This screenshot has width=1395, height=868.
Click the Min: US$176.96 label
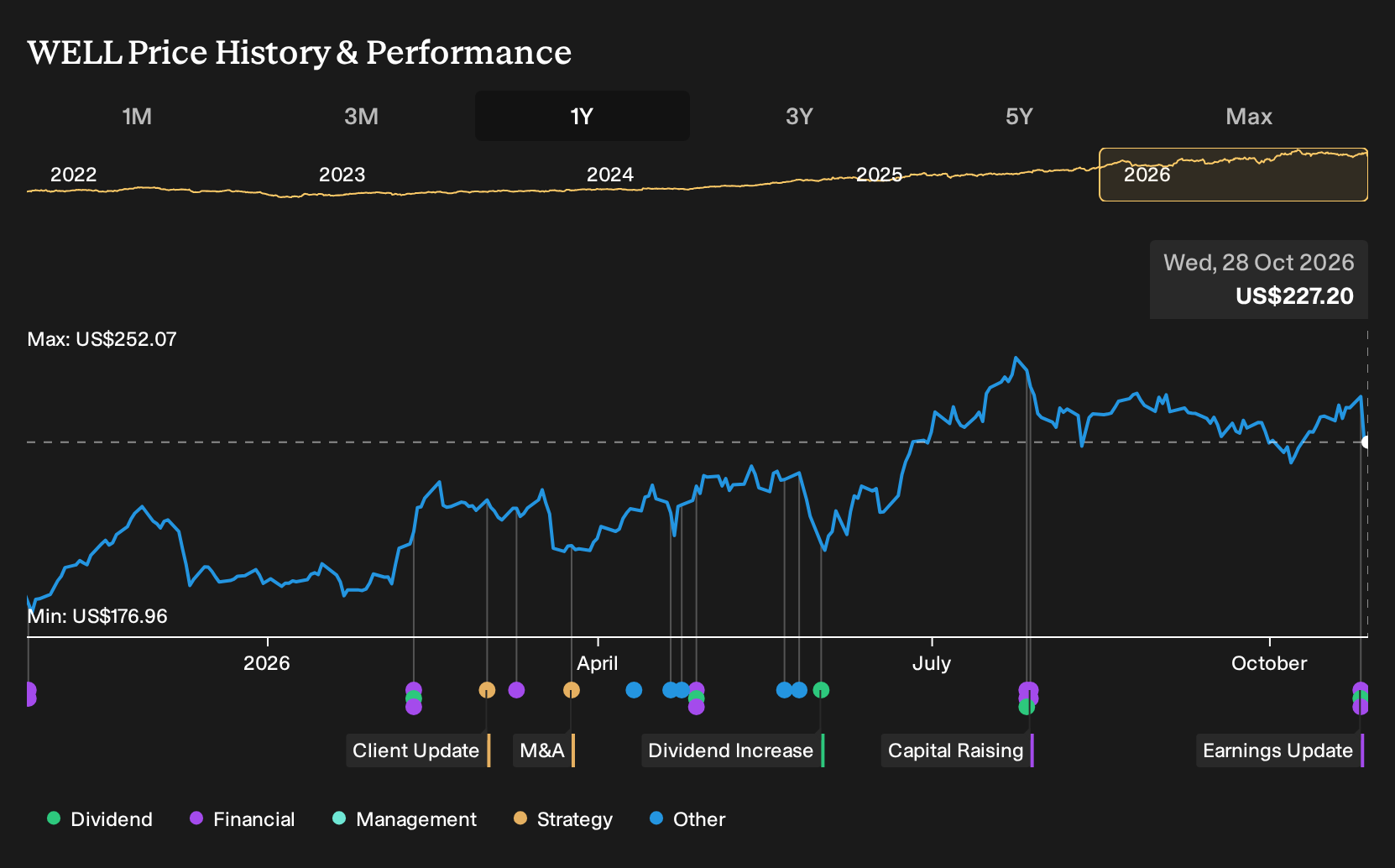tap(97, 616)
